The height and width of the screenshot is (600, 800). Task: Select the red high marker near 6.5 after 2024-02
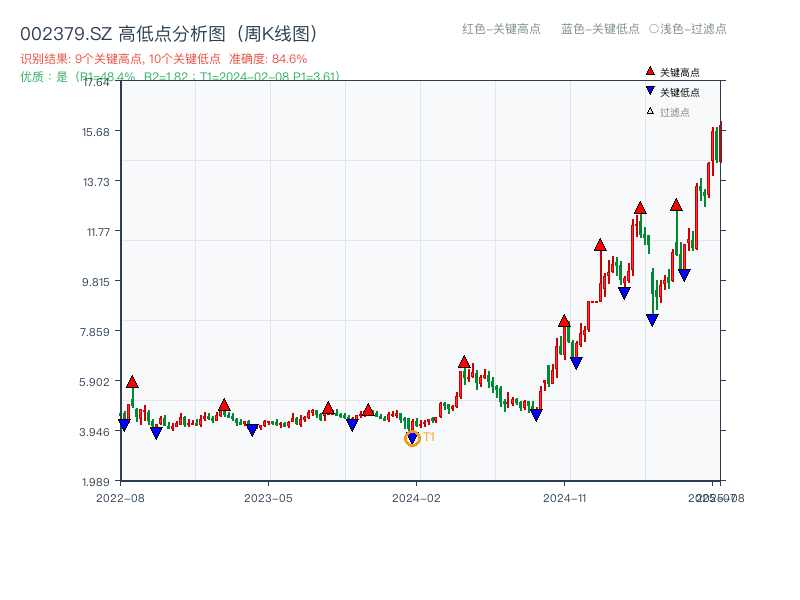[x=464, y=362]
